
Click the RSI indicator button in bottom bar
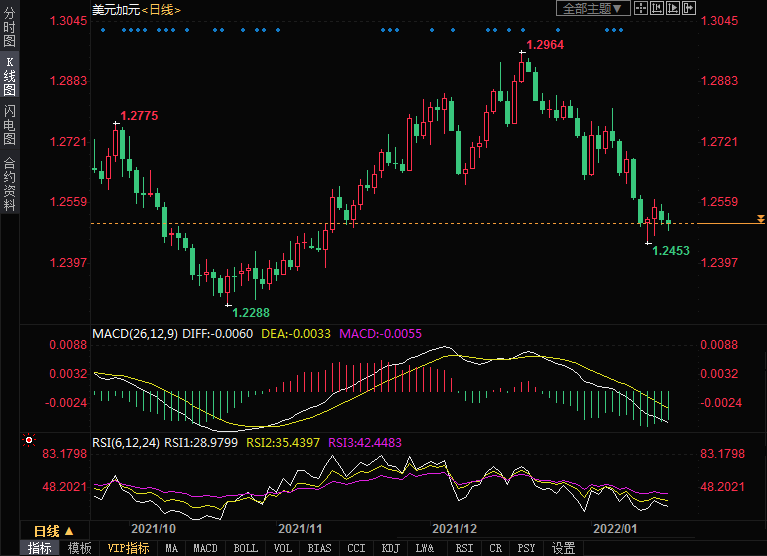tap(464, 548)
